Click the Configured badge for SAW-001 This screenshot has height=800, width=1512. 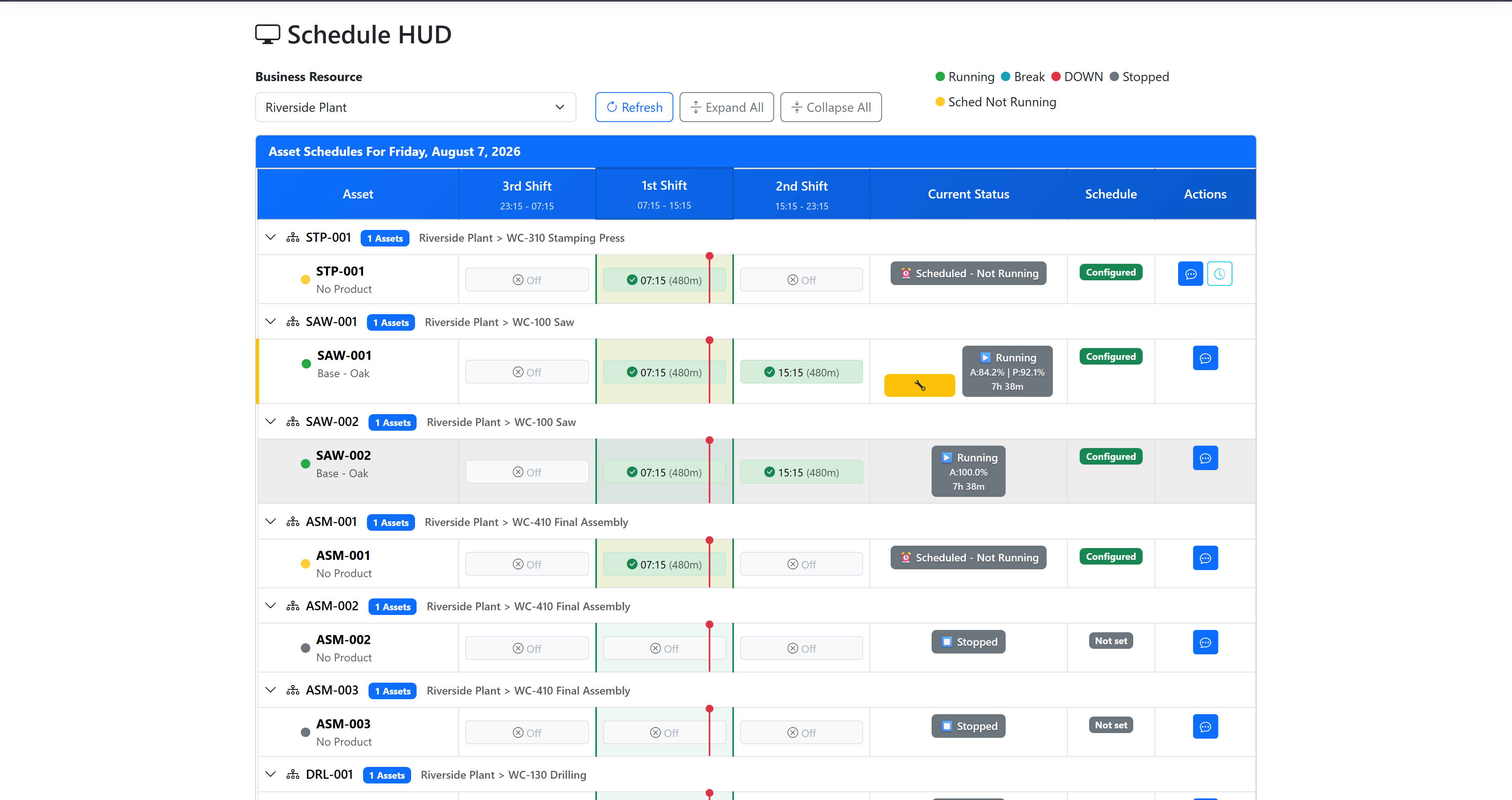coord(1110,357)
